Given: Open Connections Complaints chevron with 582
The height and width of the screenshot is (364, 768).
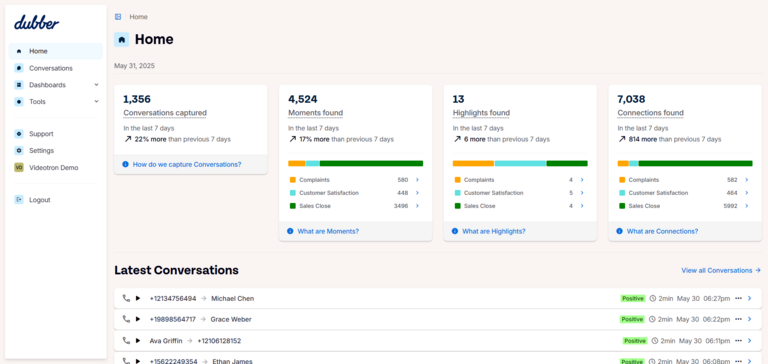Looking at the screenshot, I should [746, 180].
